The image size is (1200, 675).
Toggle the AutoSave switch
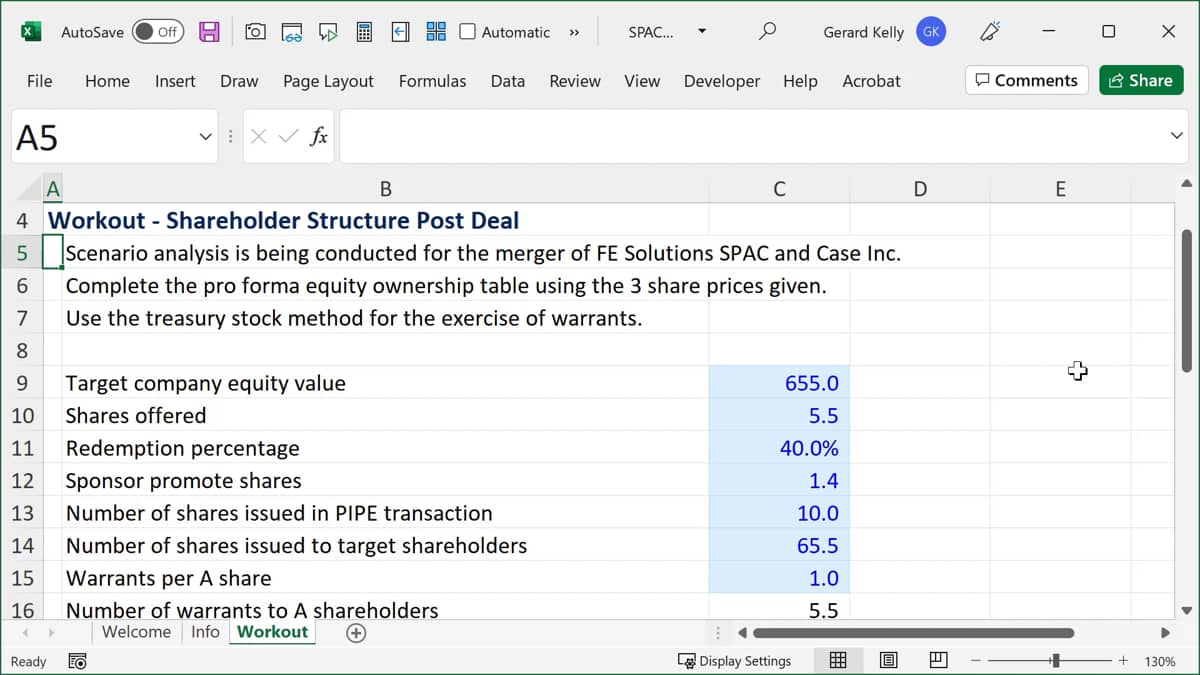157,32
